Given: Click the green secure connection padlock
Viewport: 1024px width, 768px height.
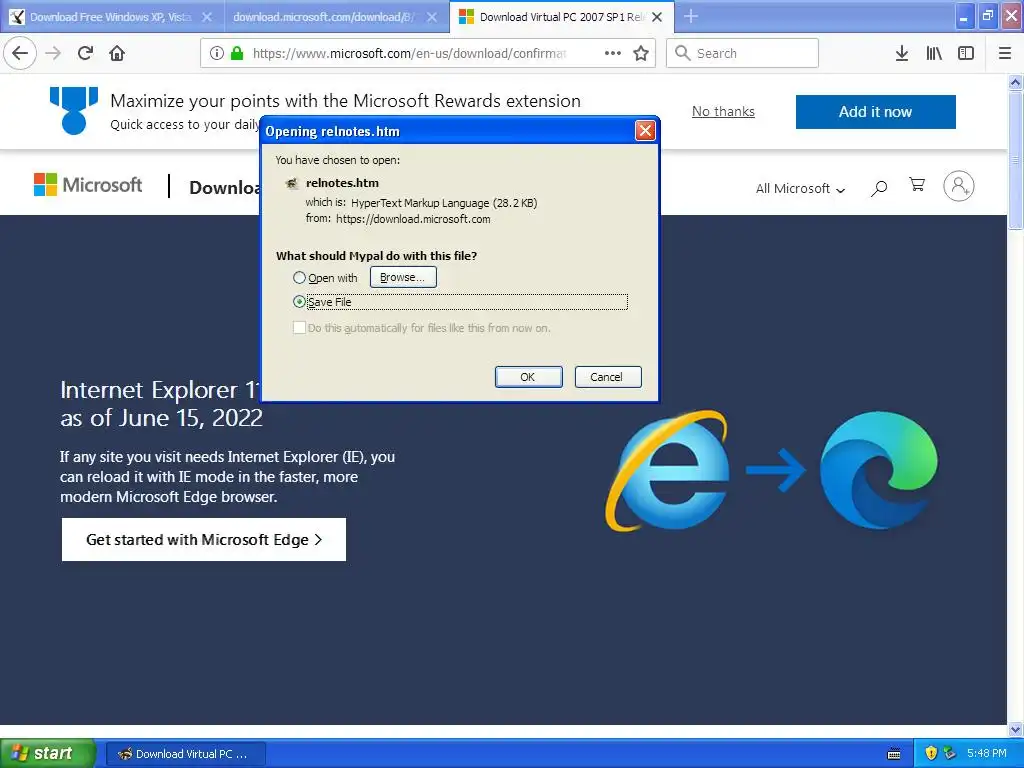Looking at the screenshot, I should [x=237, y=53].
